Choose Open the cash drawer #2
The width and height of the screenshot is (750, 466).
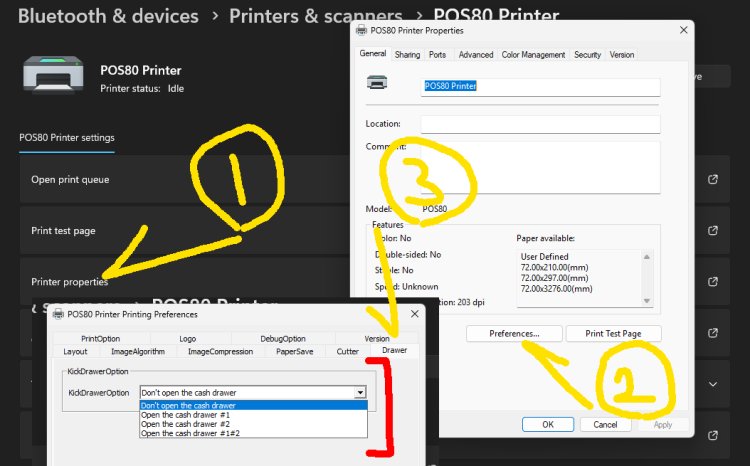tap(254, 424)
